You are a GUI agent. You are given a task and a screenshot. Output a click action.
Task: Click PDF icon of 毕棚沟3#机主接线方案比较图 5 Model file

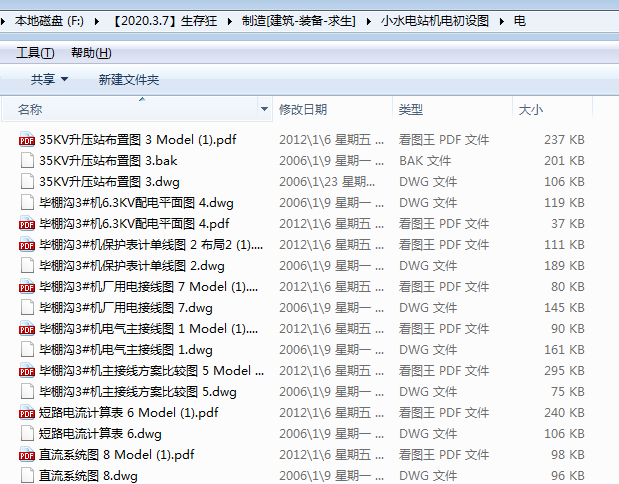(x=27, y=371)
